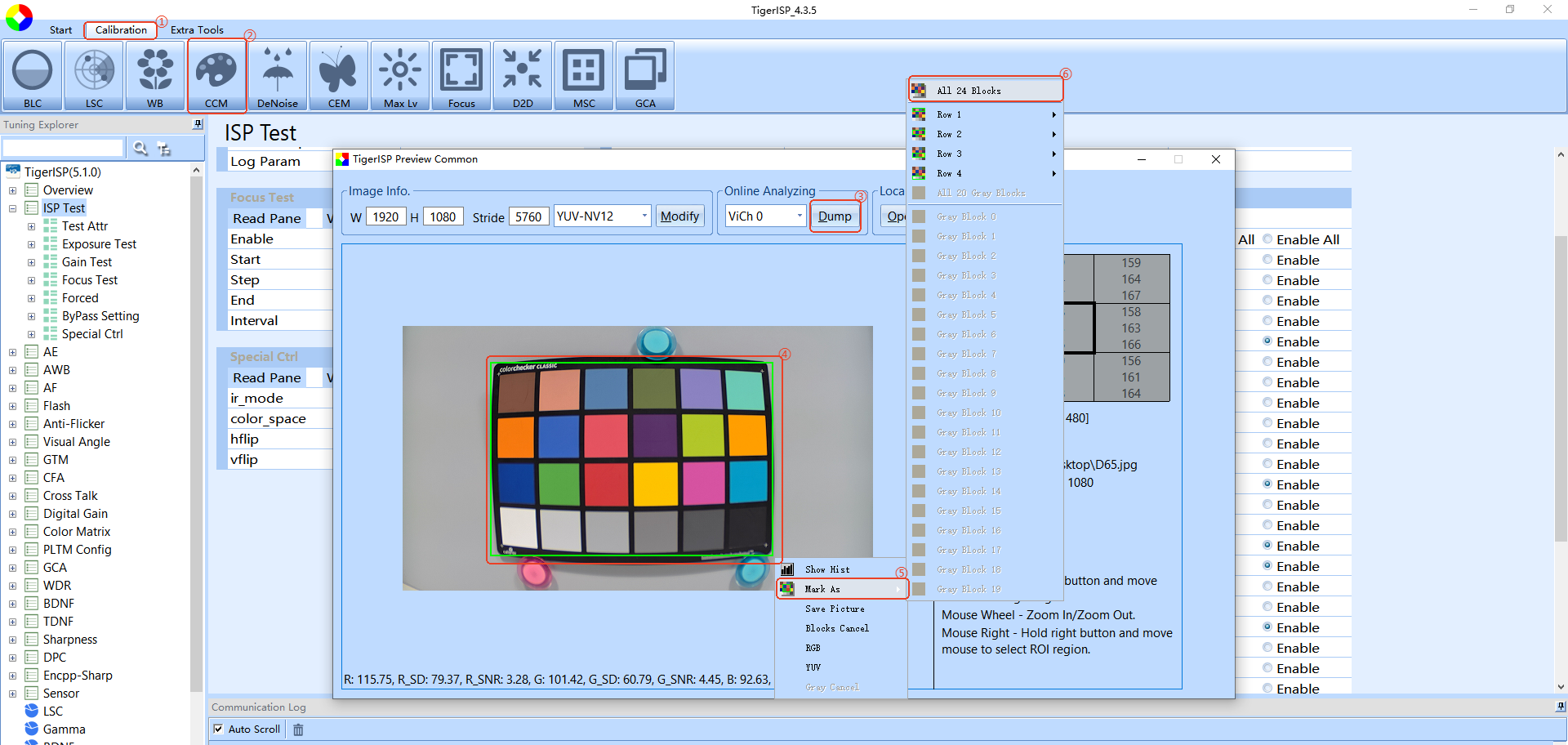
Task: Click the Tuning Explorer search box
Action: point(63,148)
